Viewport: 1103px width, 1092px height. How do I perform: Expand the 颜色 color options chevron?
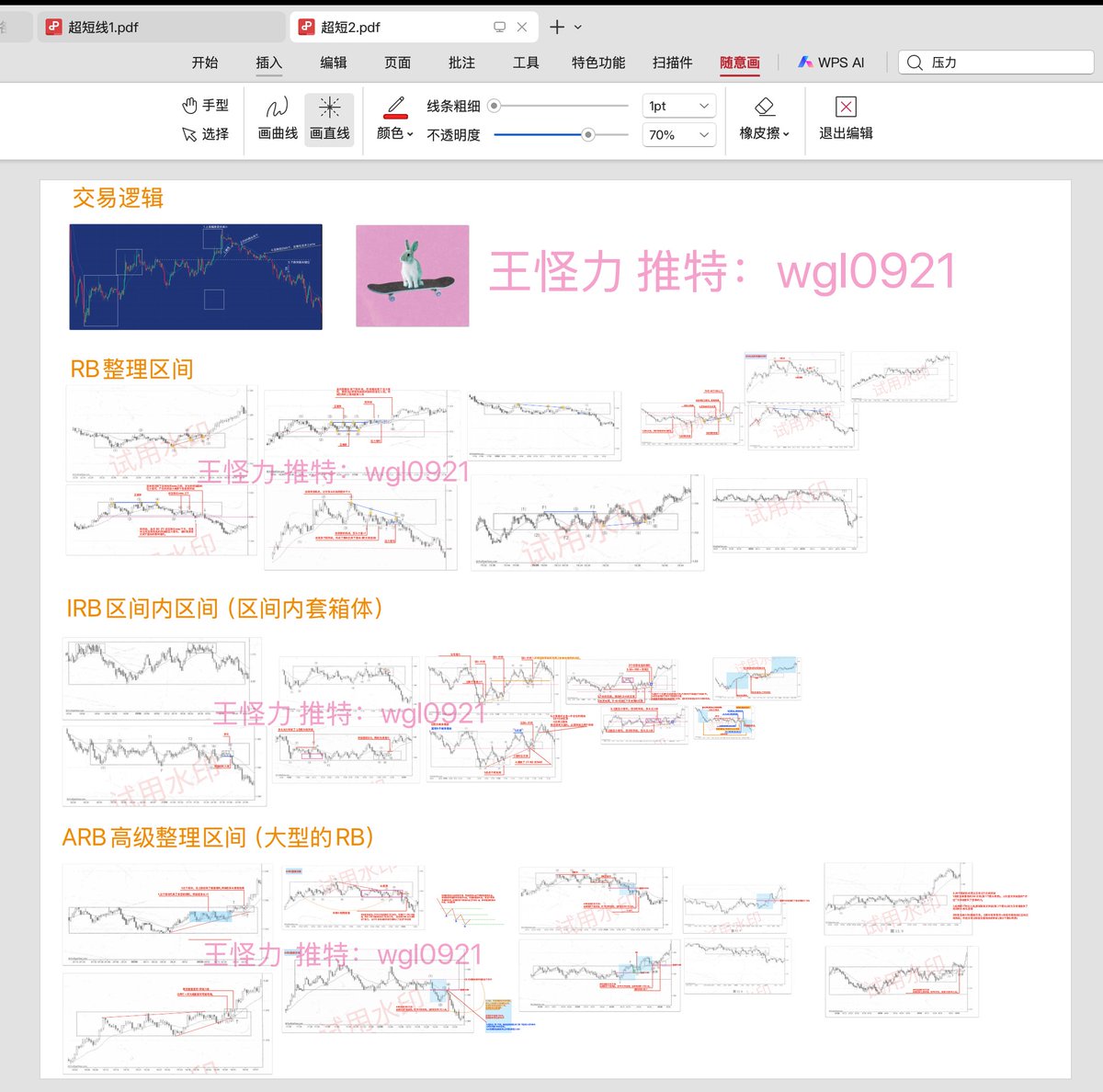point(410,135)
